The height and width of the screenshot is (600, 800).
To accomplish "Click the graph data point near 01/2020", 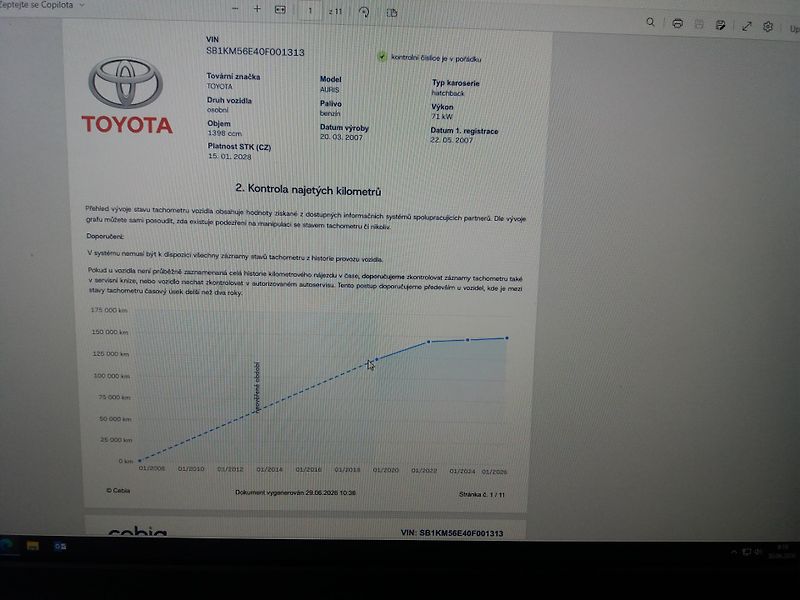I will [377, 360].
